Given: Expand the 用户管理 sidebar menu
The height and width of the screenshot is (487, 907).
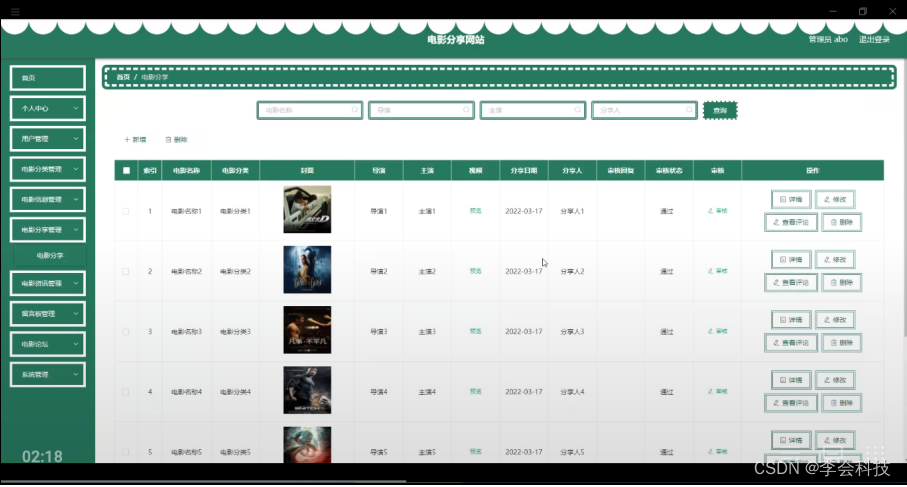Looking at the screenshot, I should point(47,139).
